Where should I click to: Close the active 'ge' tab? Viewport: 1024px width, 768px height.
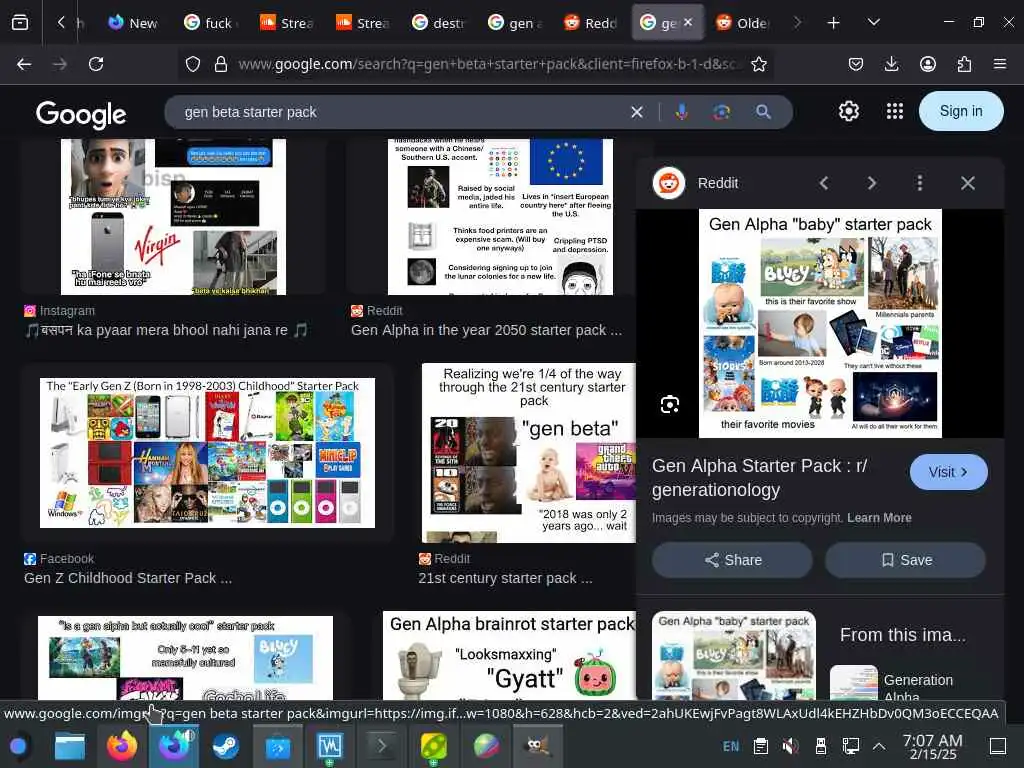tap(688, 22)
